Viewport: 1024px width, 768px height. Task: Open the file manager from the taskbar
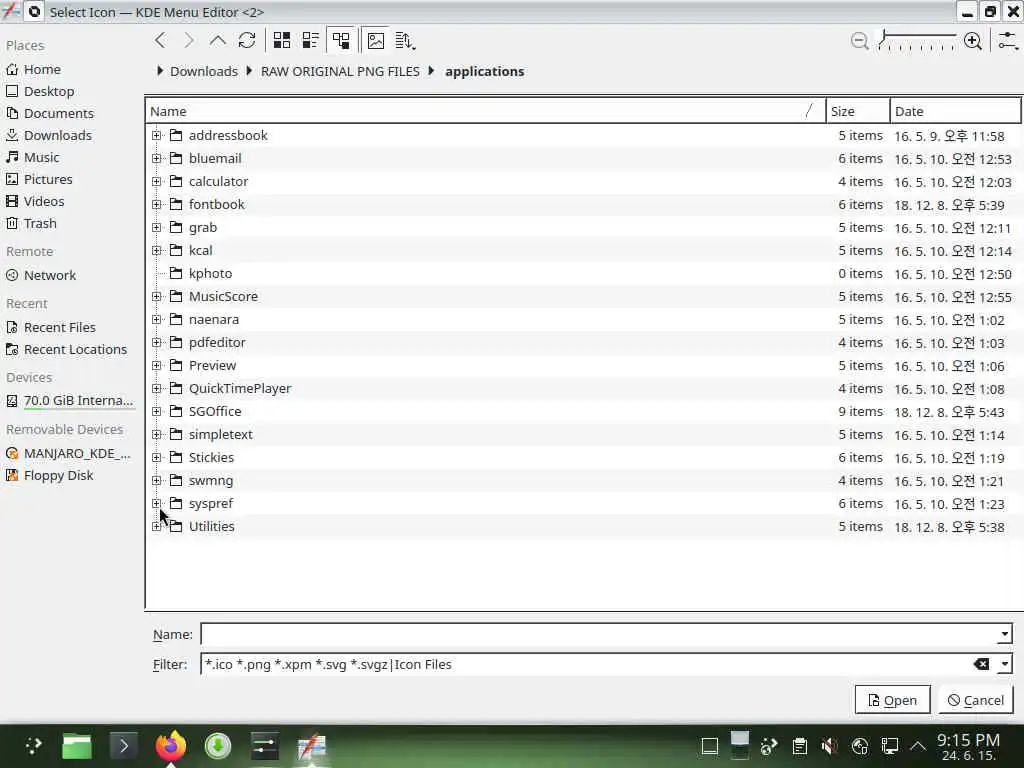(x=76, y=746)
